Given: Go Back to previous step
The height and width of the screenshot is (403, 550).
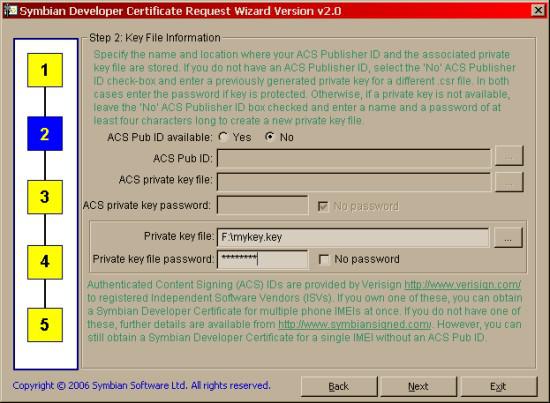Looking at the screenshot, I should point(339,387).
